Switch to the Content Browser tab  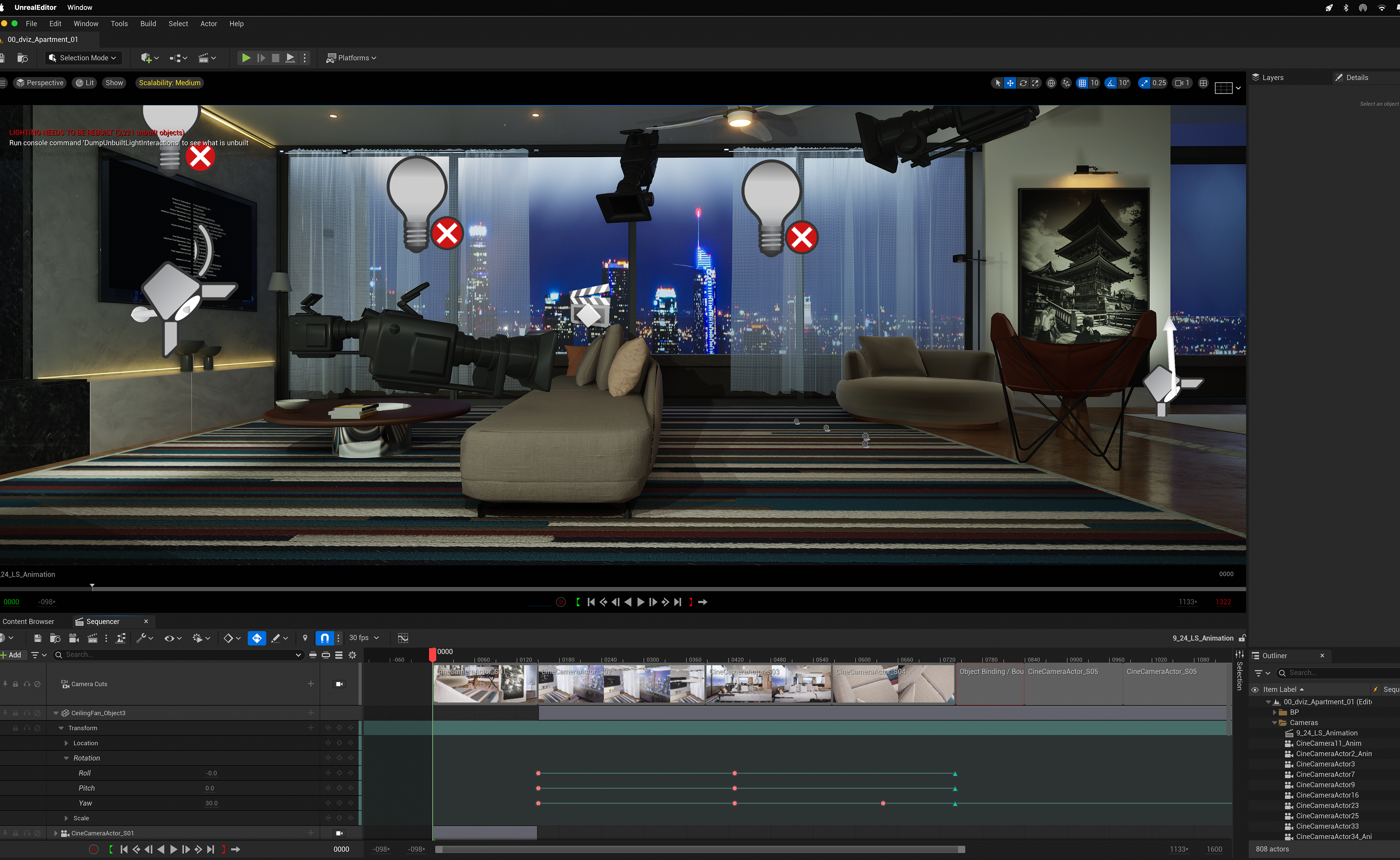28,622
